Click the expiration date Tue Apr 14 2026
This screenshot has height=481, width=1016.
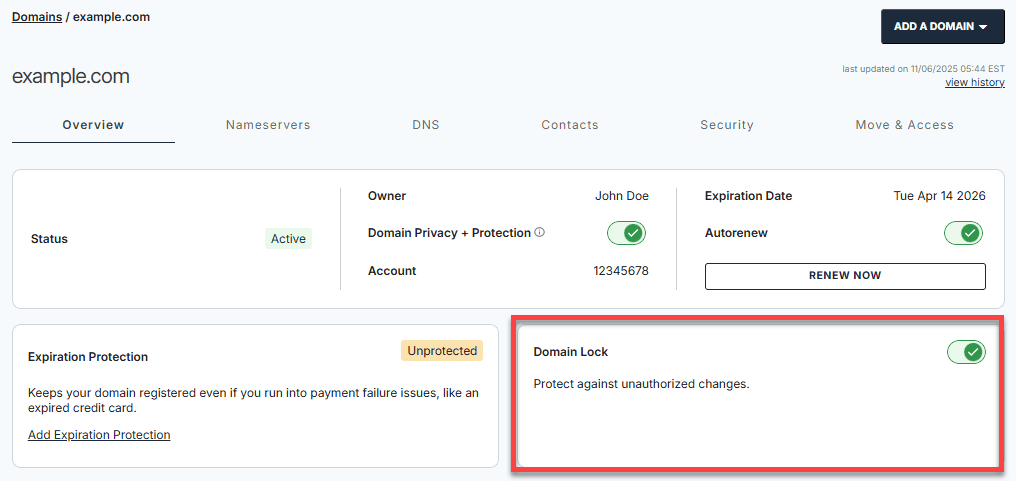tap(939, 196)
